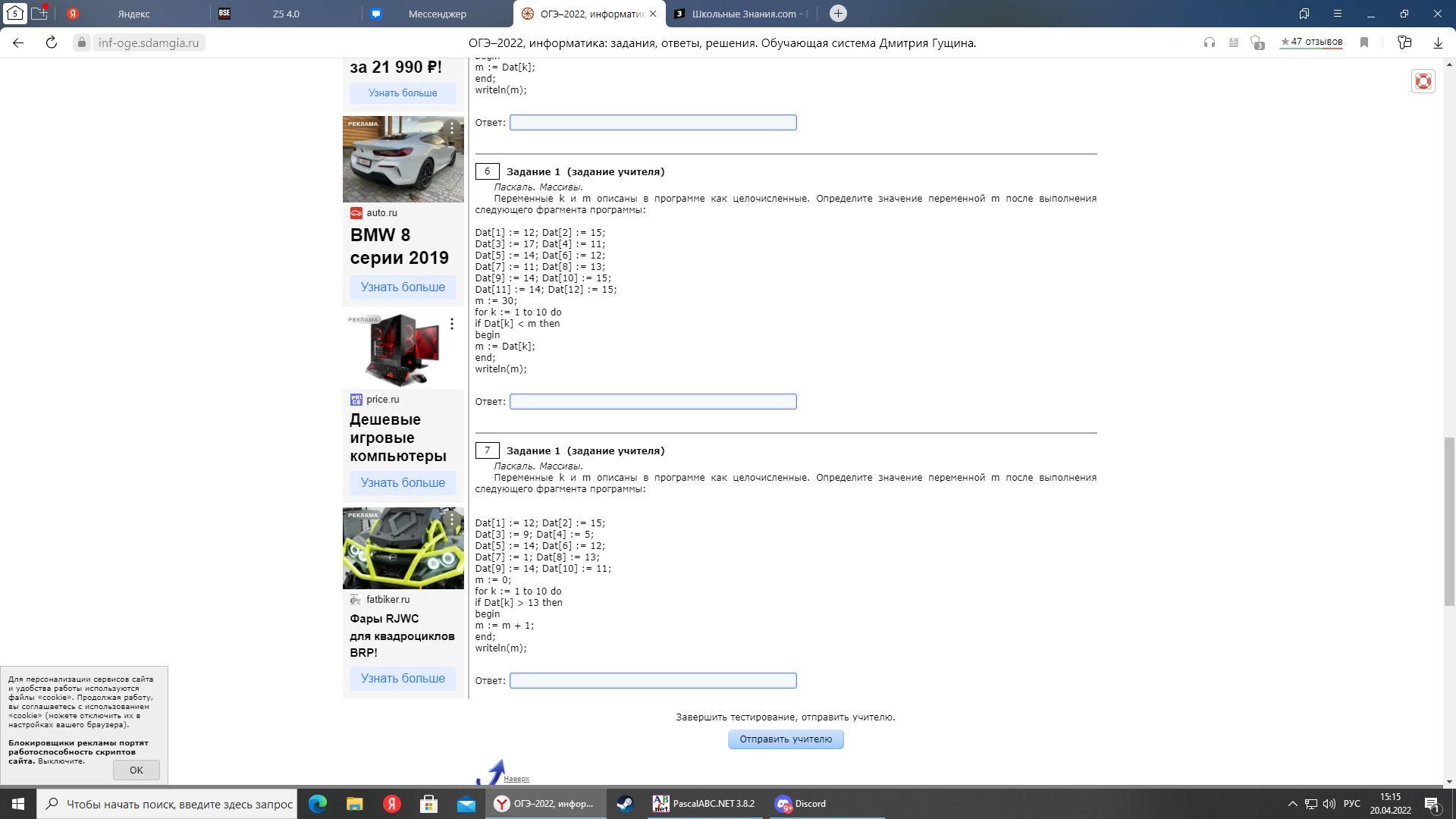Open the BMW ad options three-dot menu
The height and width of the screenshot is (819, 1456).
pyautogui.click(x=452, y=128)
